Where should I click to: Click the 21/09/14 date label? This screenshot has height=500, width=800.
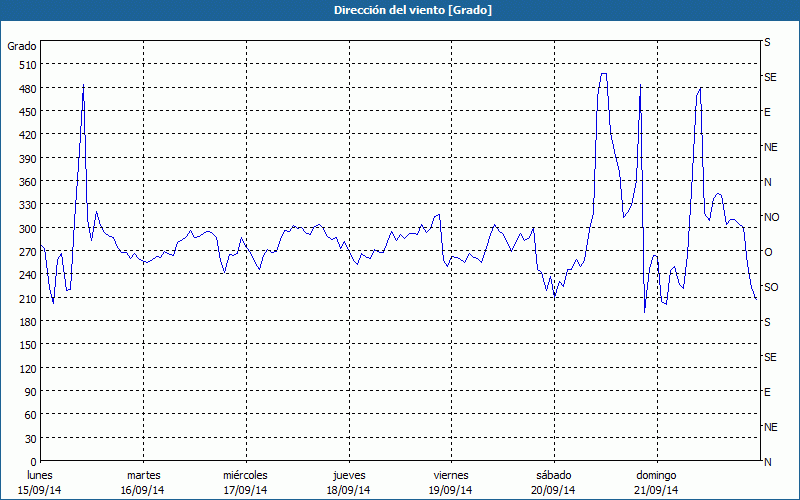tap(655, 490)
